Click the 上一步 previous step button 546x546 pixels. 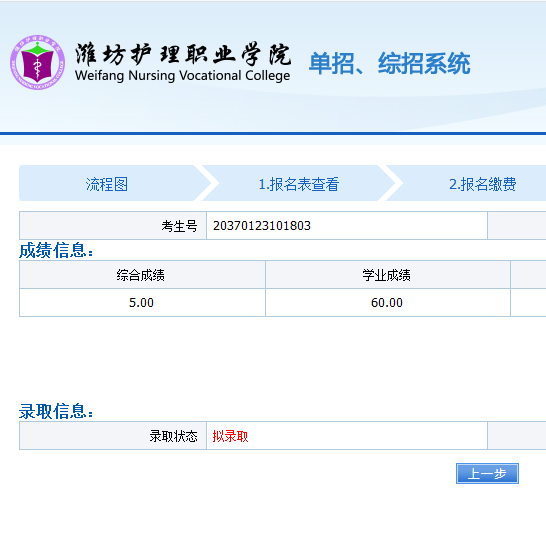coord(487,474)
